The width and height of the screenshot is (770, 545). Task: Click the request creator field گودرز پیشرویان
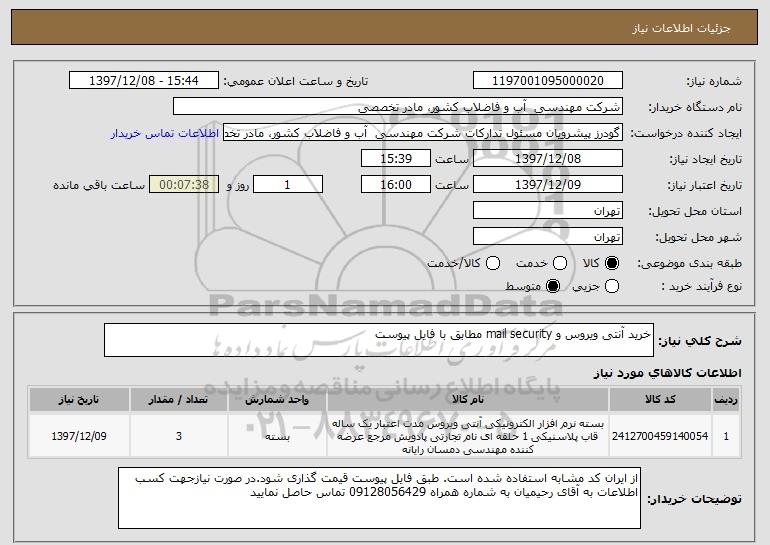(423, 133)
